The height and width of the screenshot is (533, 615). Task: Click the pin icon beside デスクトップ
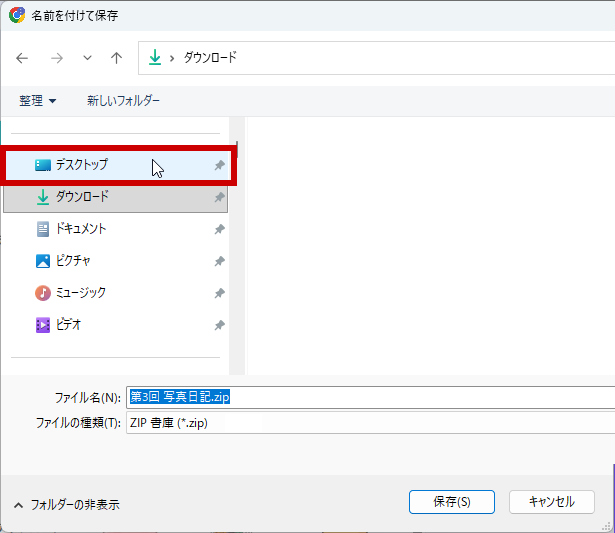[x=219, y=166]
